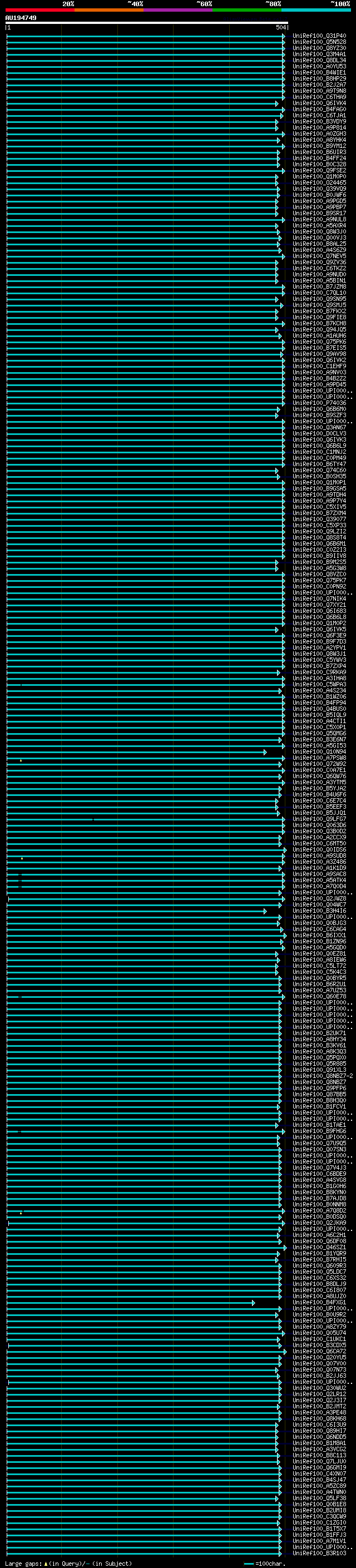Select the UniRef100_A4TWN0 label
356x1568 pixels.
click(x=319, y=1492)
